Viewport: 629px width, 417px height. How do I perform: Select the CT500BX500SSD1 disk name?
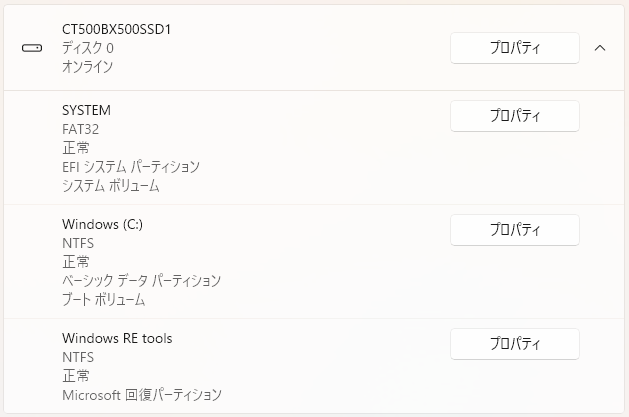[117, 29]
